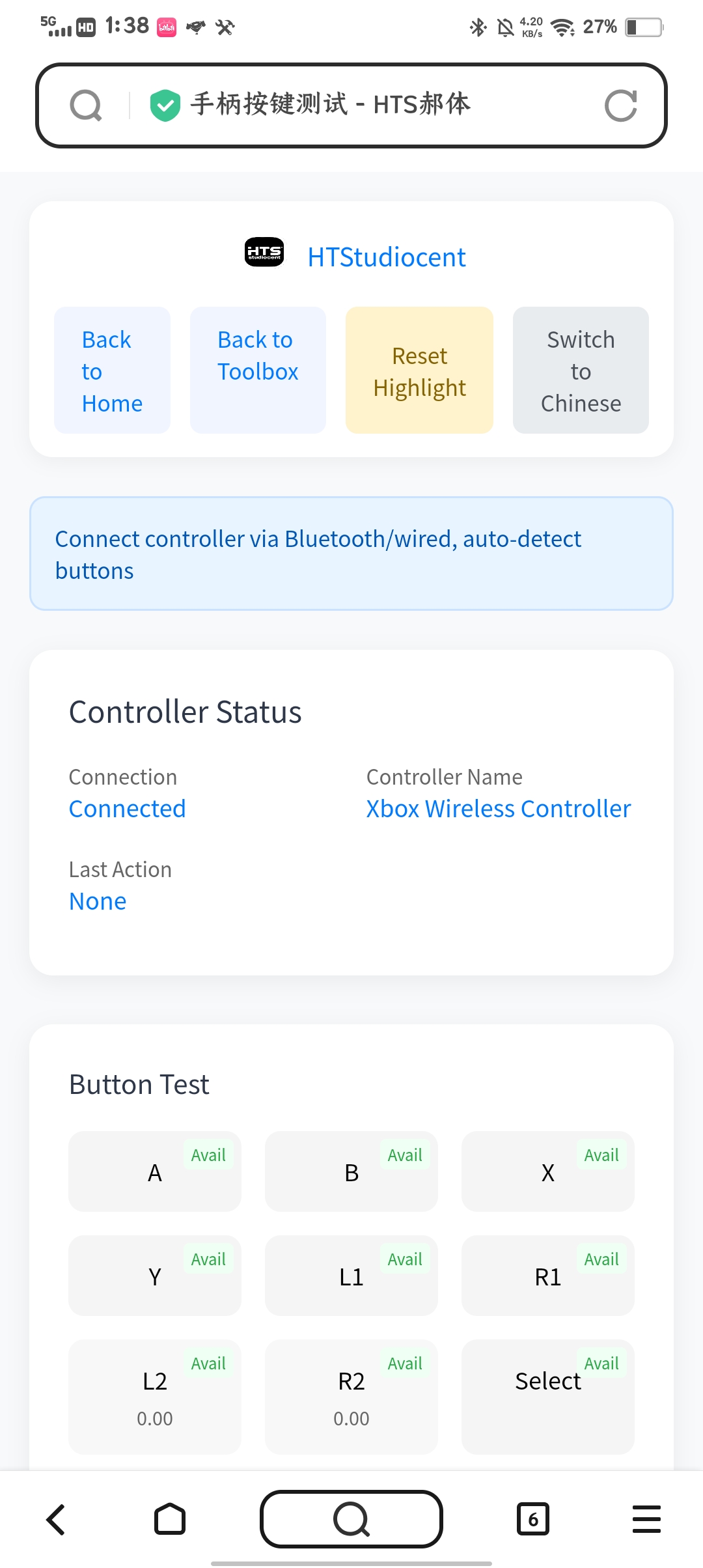Tap the Xbox Wireless Controller name
Viewport: 703px width, 1568px height.
click(499, 809)
